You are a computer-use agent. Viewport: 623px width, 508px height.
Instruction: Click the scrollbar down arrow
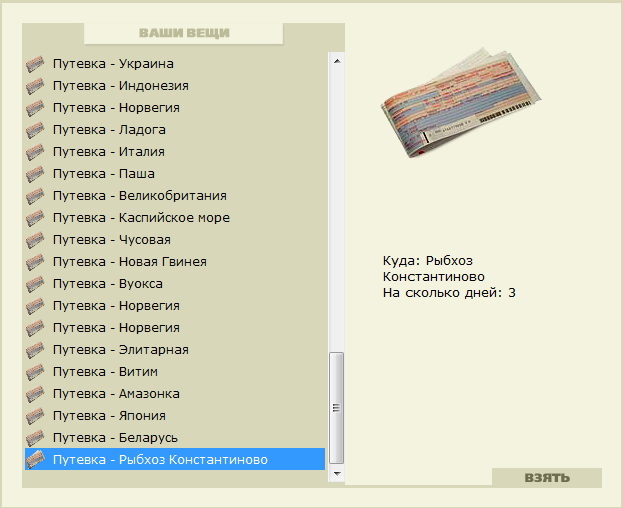[x=337, y=473]
